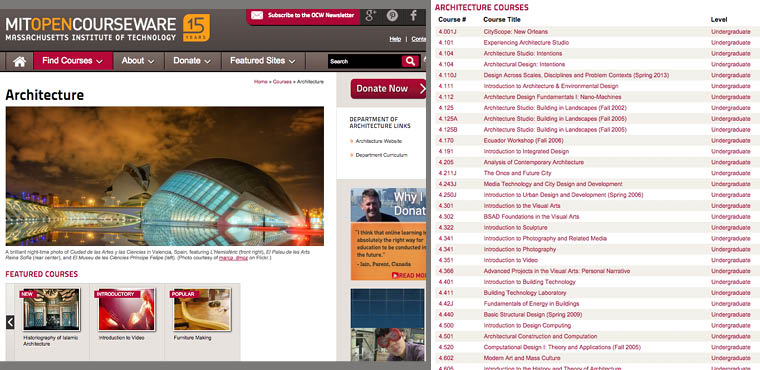The height and width of the screenshot is (370, 760).
Task: Open Architectural Construction and Computation course
Action: [540, 337]
